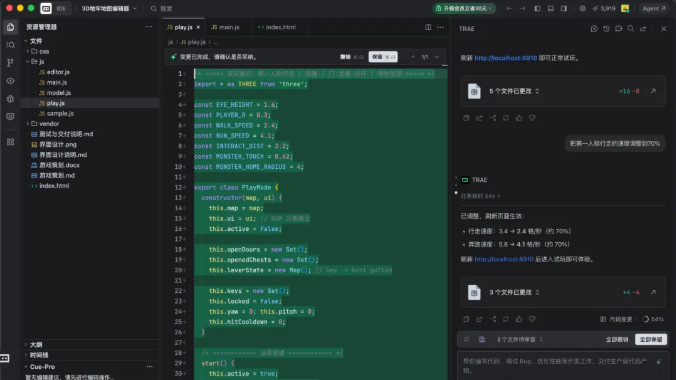Screen dimensions: 676x380
Task: Expand the 3 个文件已更改 list
Action: (x=514, y=292)
